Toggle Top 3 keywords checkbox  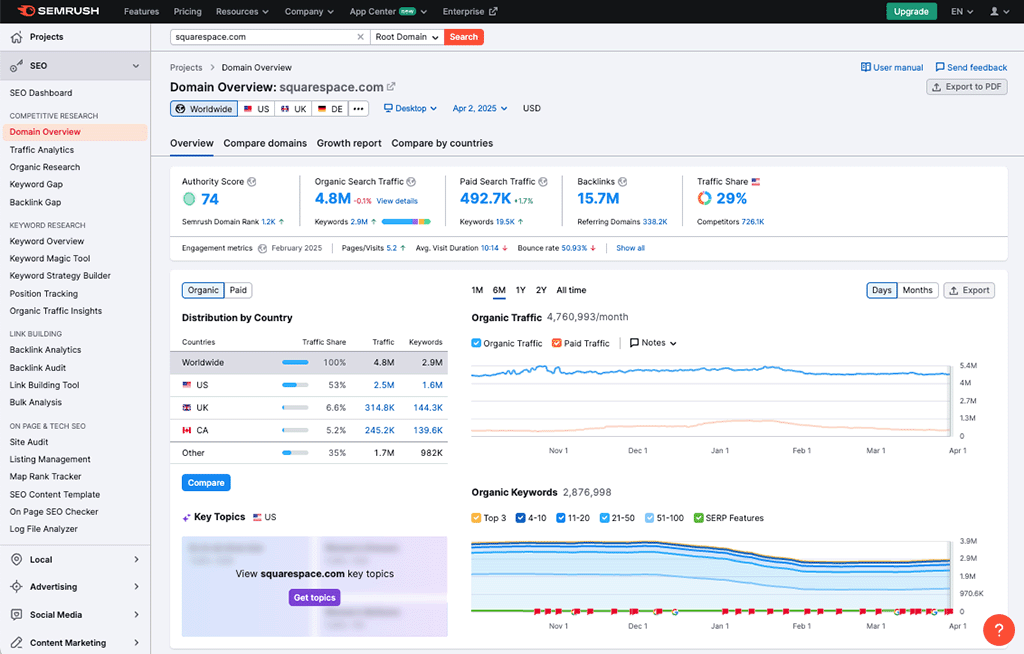click(x=476, y=518)
